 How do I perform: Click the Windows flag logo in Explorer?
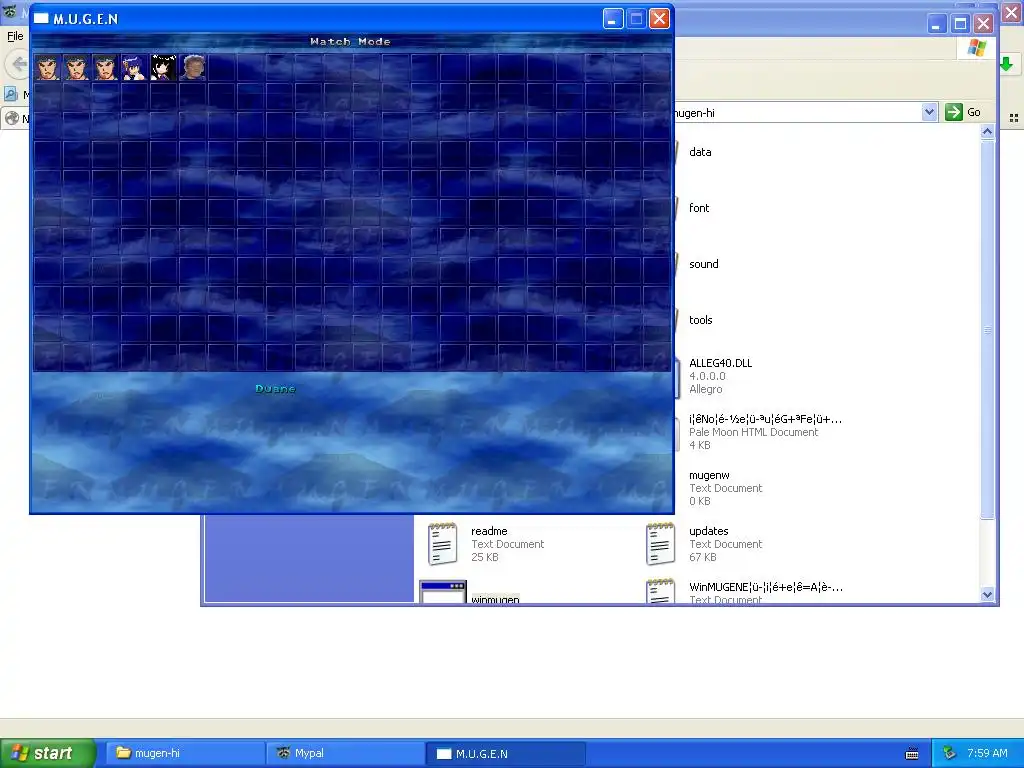pyautogui.click(x=977, y=48)
